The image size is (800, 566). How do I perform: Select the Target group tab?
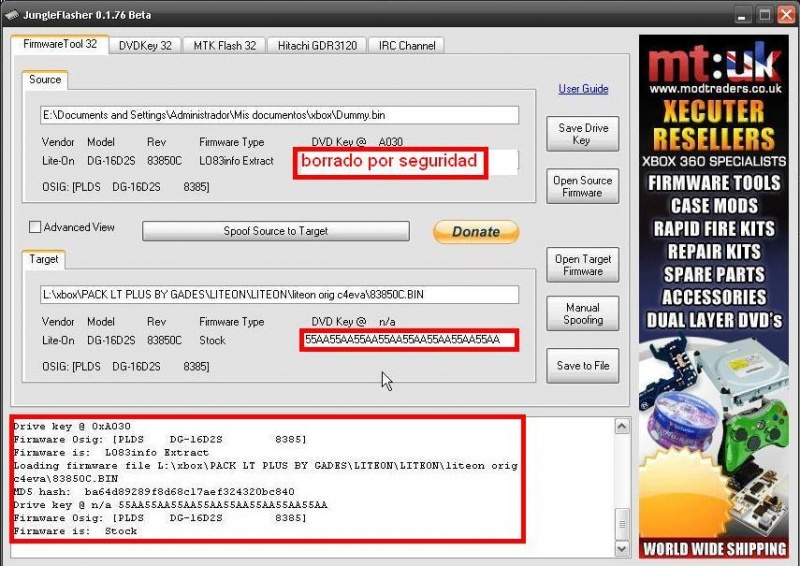(43, 259)
